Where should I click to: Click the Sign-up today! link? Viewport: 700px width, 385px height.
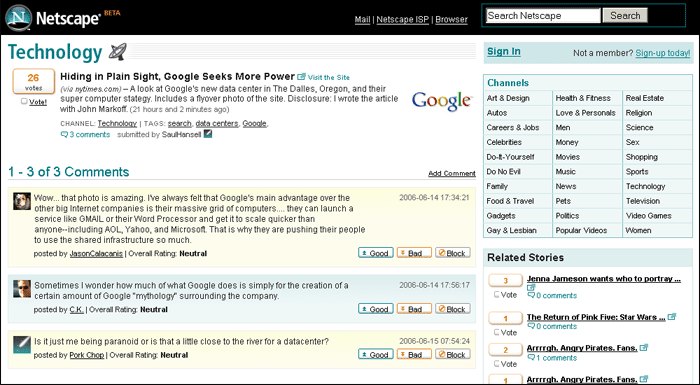point(662,53)
